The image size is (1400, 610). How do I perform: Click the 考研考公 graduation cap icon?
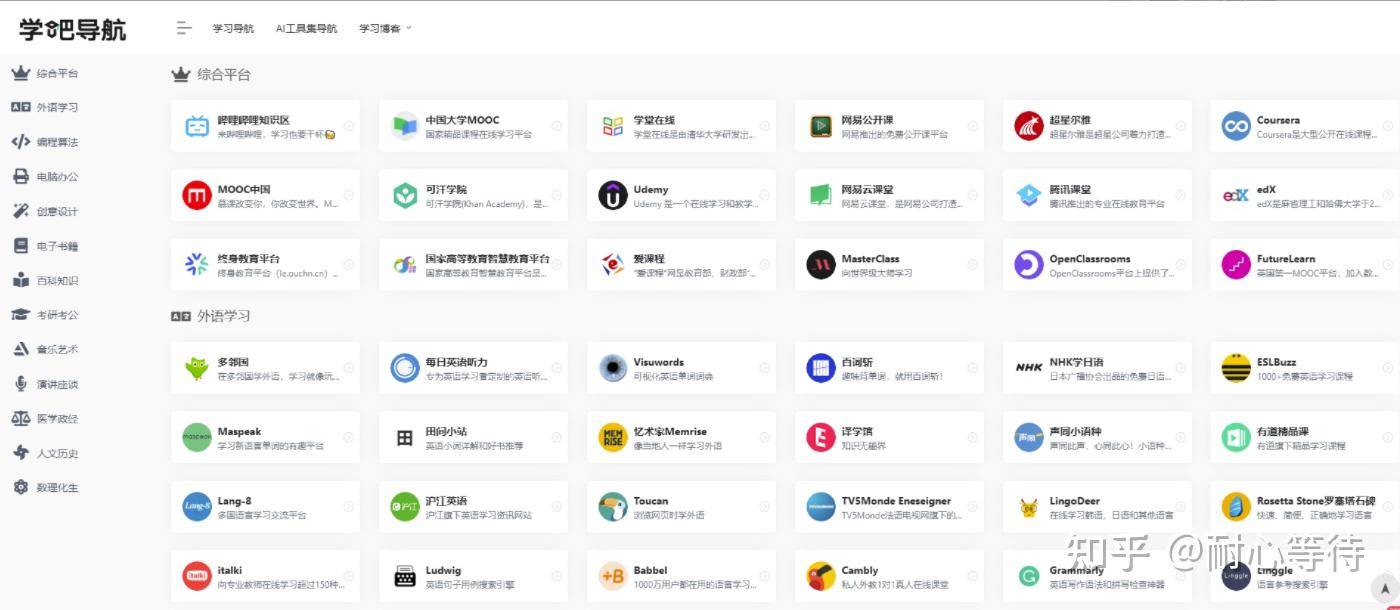[x=20, y=315]
